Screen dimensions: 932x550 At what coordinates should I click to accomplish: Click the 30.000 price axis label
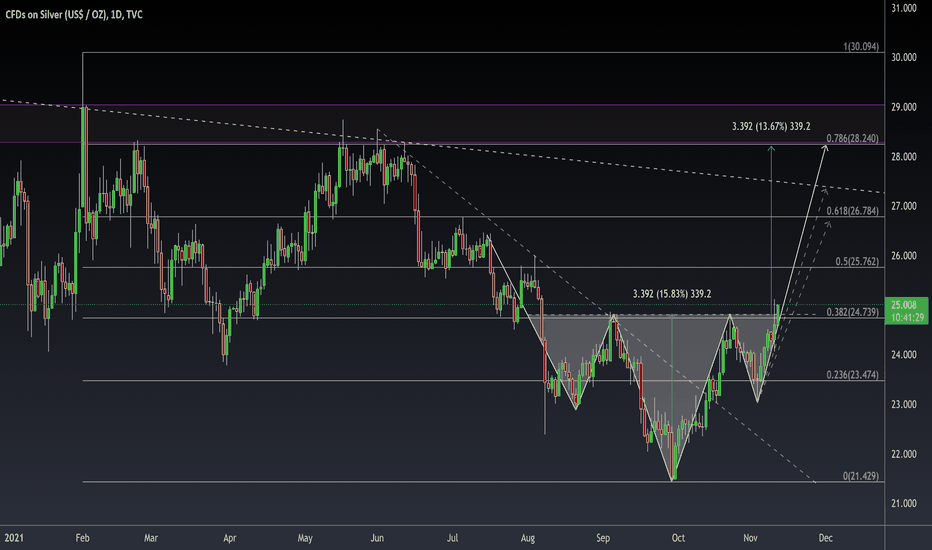[903, 58]
